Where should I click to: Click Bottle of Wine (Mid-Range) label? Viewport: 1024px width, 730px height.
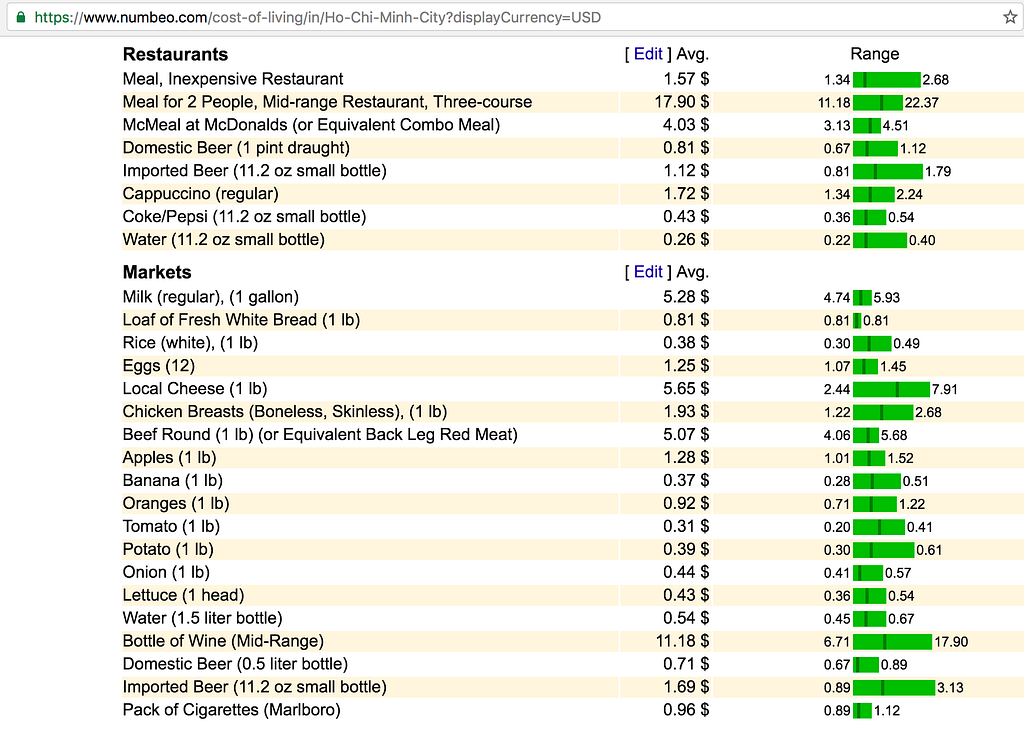coord(223,641)
